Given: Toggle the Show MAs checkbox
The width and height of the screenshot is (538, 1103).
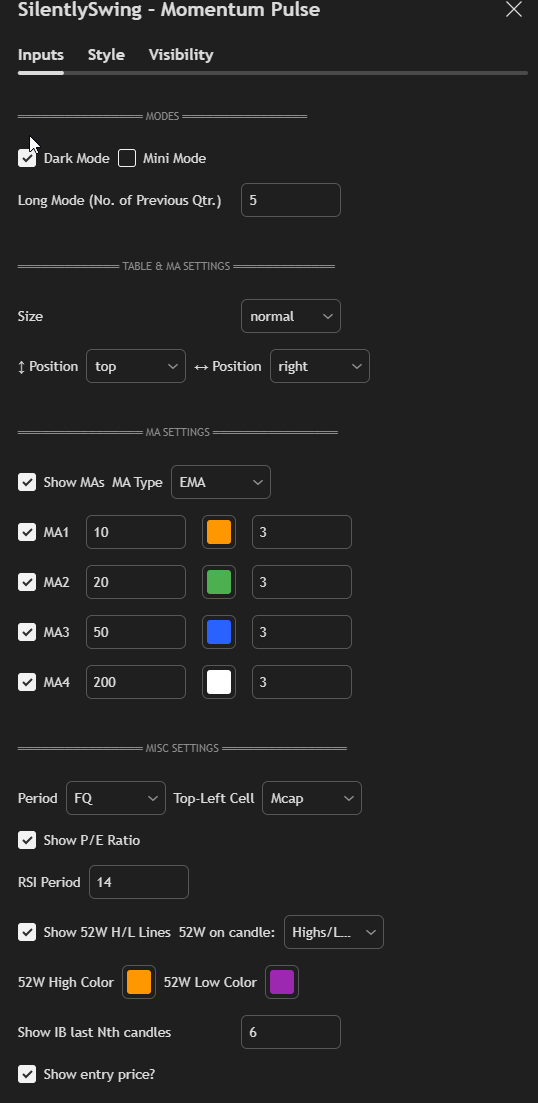Looking at the screenshot, I should click(27, 483).
